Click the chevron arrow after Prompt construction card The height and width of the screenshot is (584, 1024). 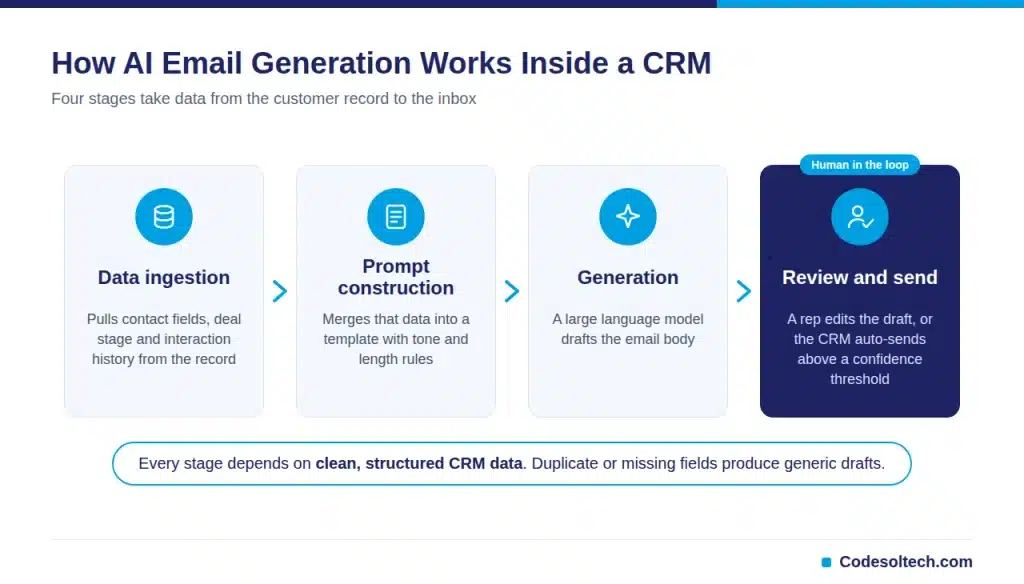(511, 291)
